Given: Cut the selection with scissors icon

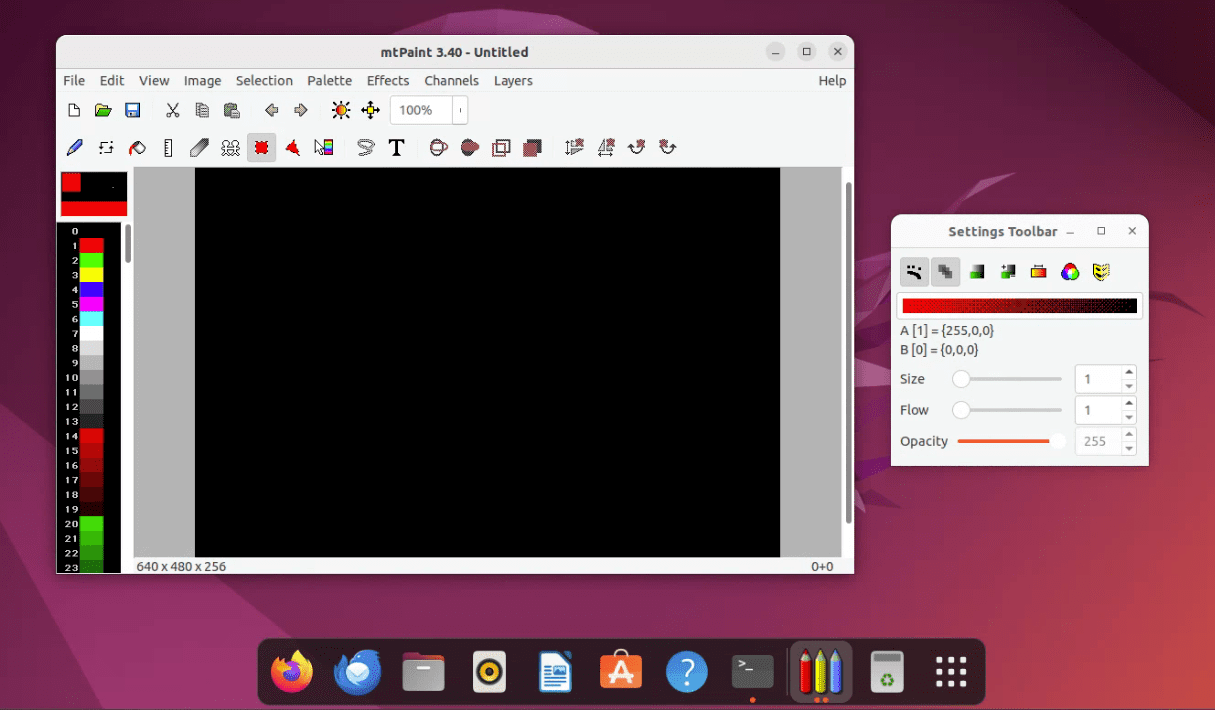Looking at the screenshot, I should point(173,110).
